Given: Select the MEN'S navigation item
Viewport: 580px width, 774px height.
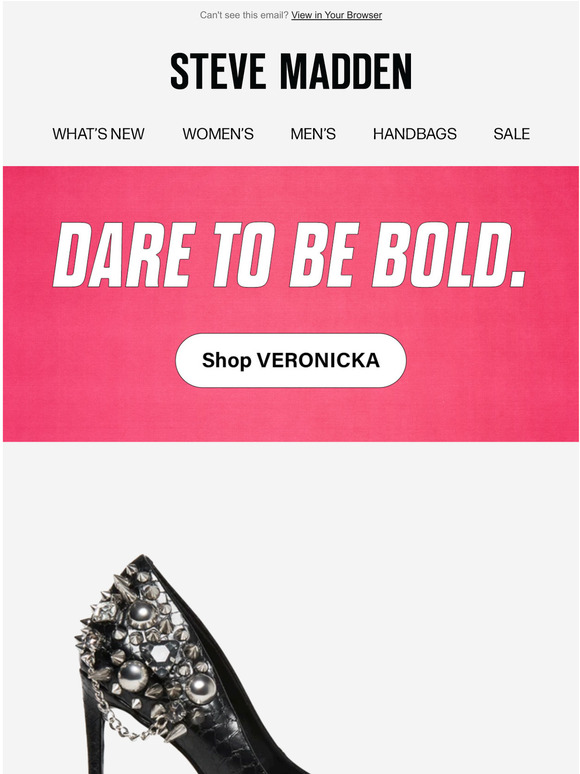Looking at the screenshot, I should 313,134.
